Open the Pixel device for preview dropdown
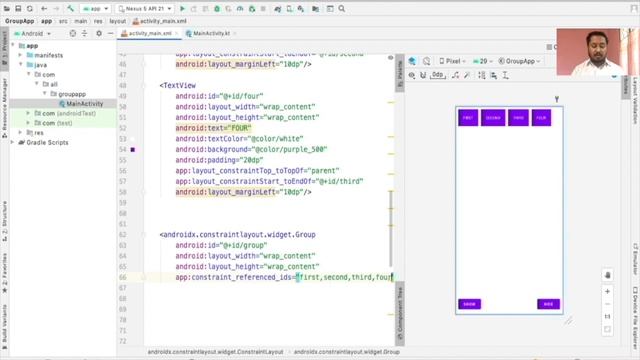The height and width of the screenshot is (360, 640). 452,61
